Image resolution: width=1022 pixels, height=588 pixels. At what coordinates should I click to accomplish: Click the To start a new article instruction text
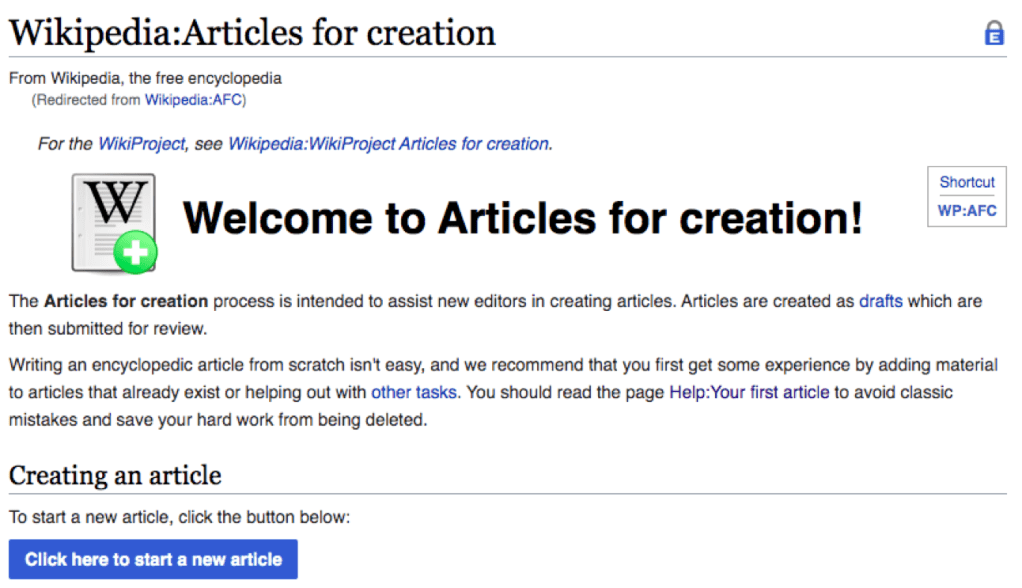point(180,518)
